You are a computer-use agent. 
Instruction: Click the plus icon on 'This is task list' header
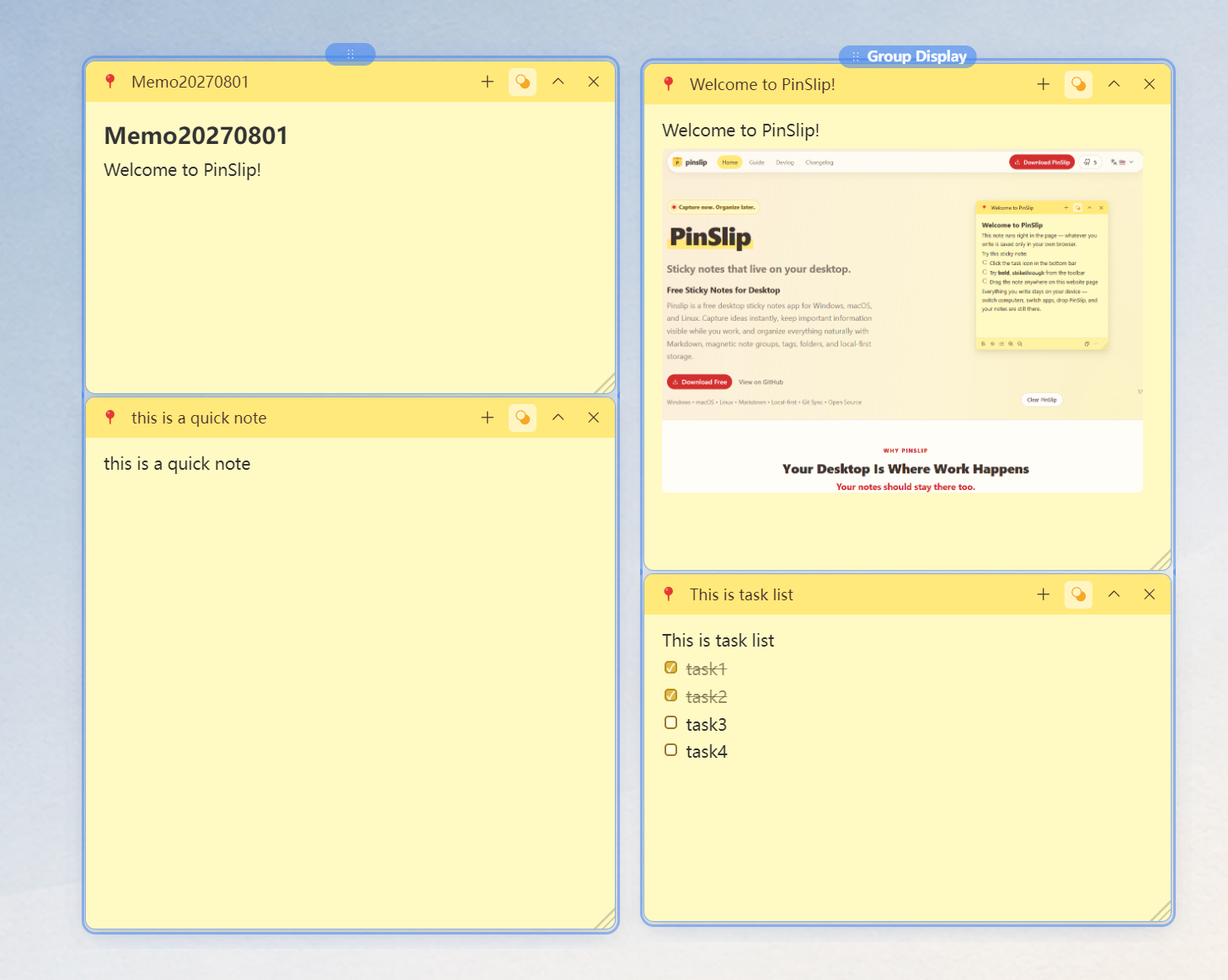tap(1044, 594)
